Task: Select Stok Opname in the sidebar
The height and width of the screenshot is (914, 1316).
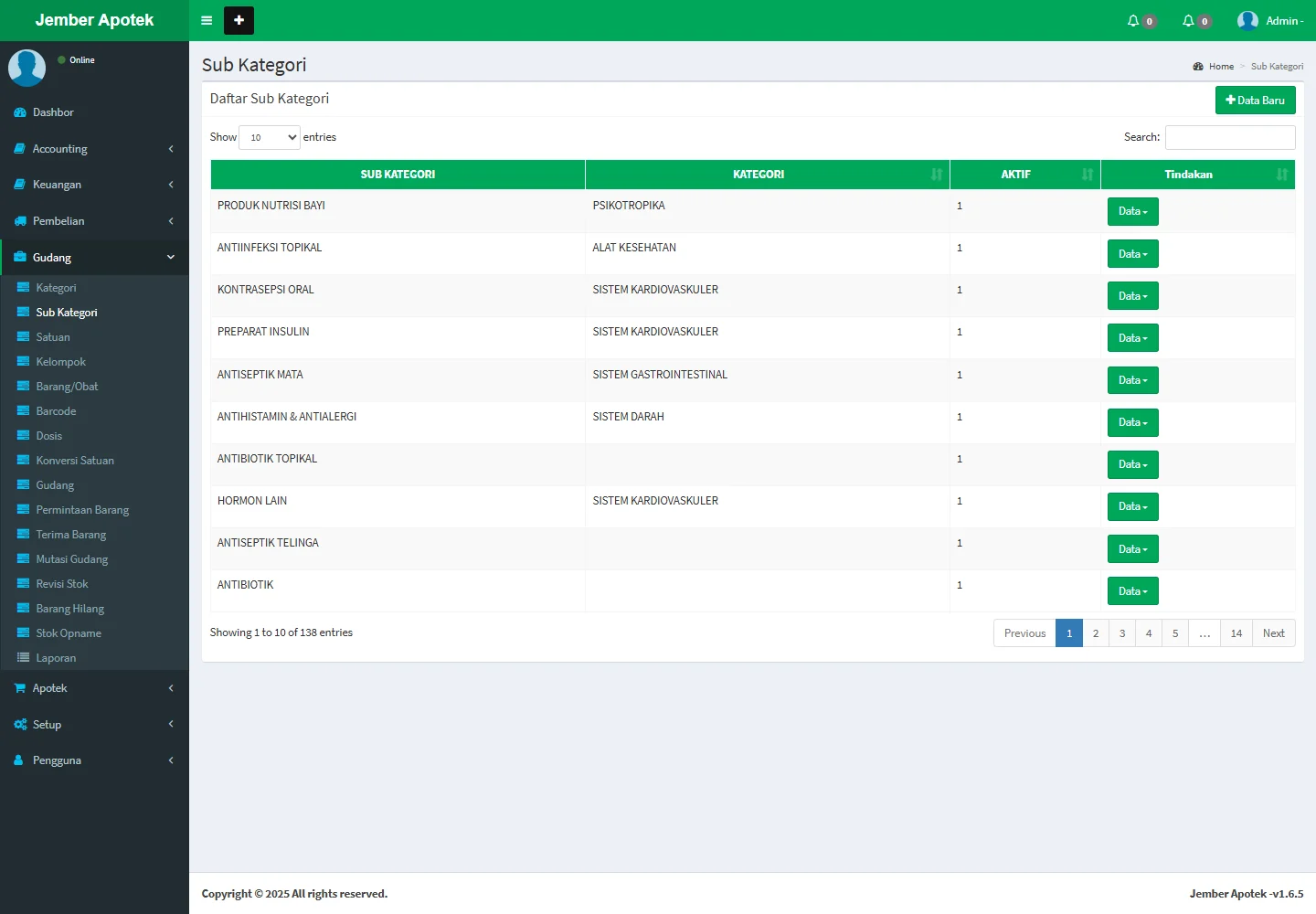Action: pyautogui.click(x=69, y=633)
